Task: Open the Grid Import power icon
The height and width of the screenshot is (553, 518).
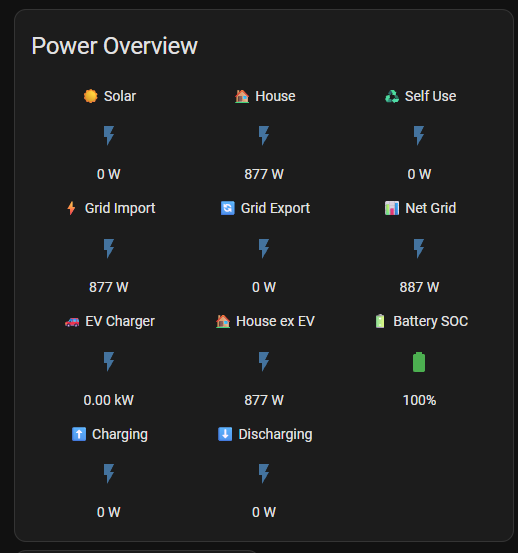Action: click(109, 248)
